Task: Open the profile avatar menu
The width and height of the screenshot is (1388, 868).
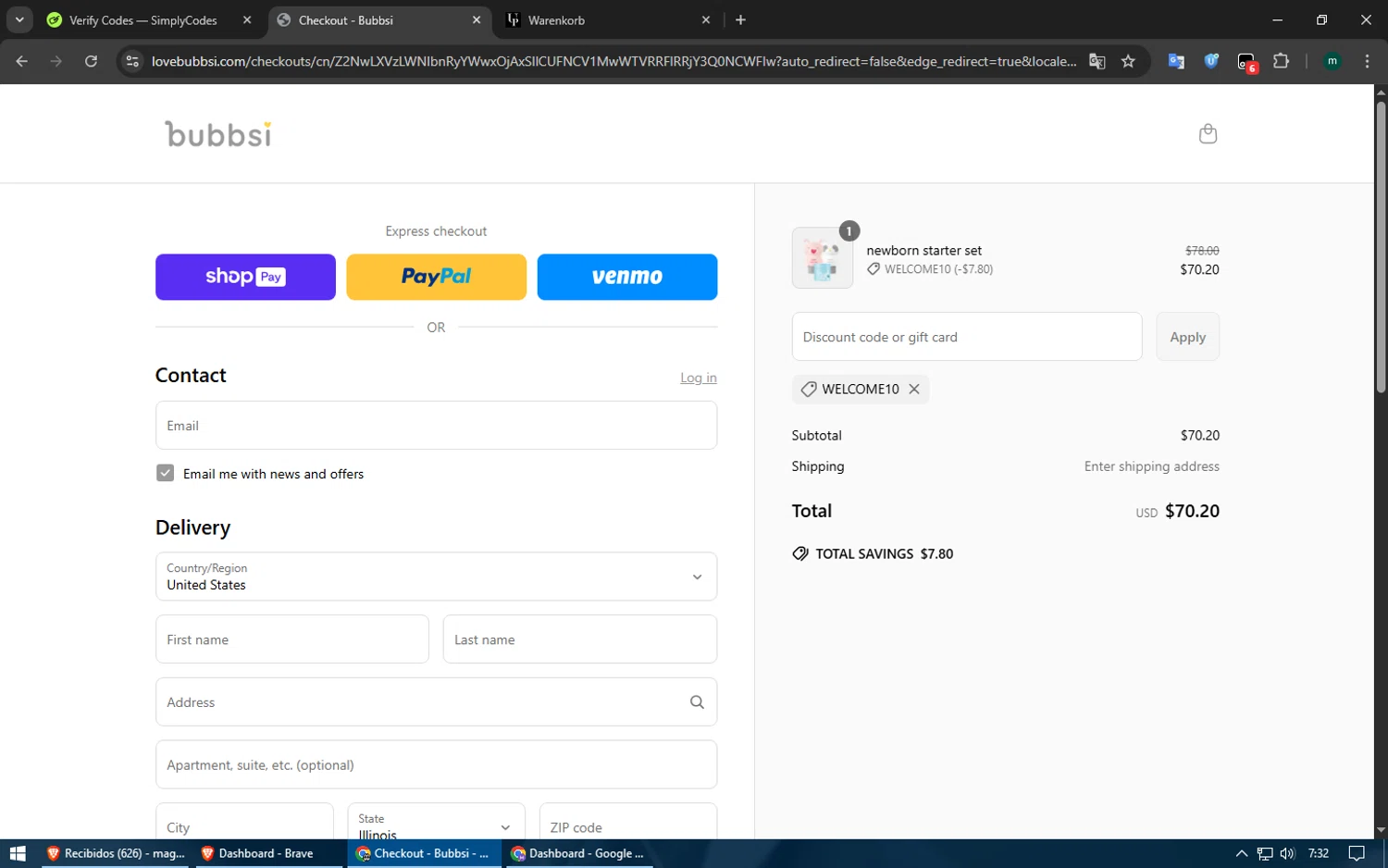Action: (x=1332, y=61)
